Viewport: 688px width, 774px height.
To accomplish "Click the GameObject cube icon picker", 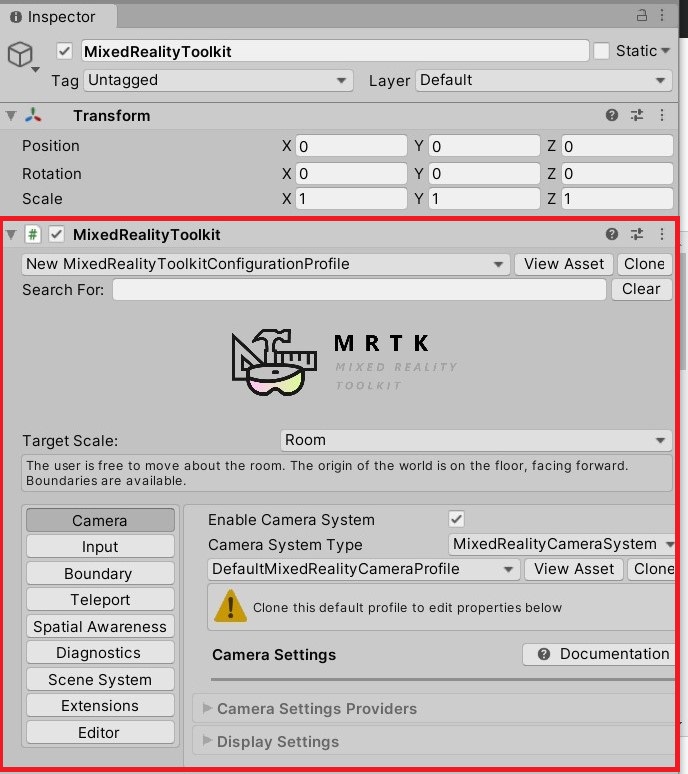I will click(x=22, y=55).
